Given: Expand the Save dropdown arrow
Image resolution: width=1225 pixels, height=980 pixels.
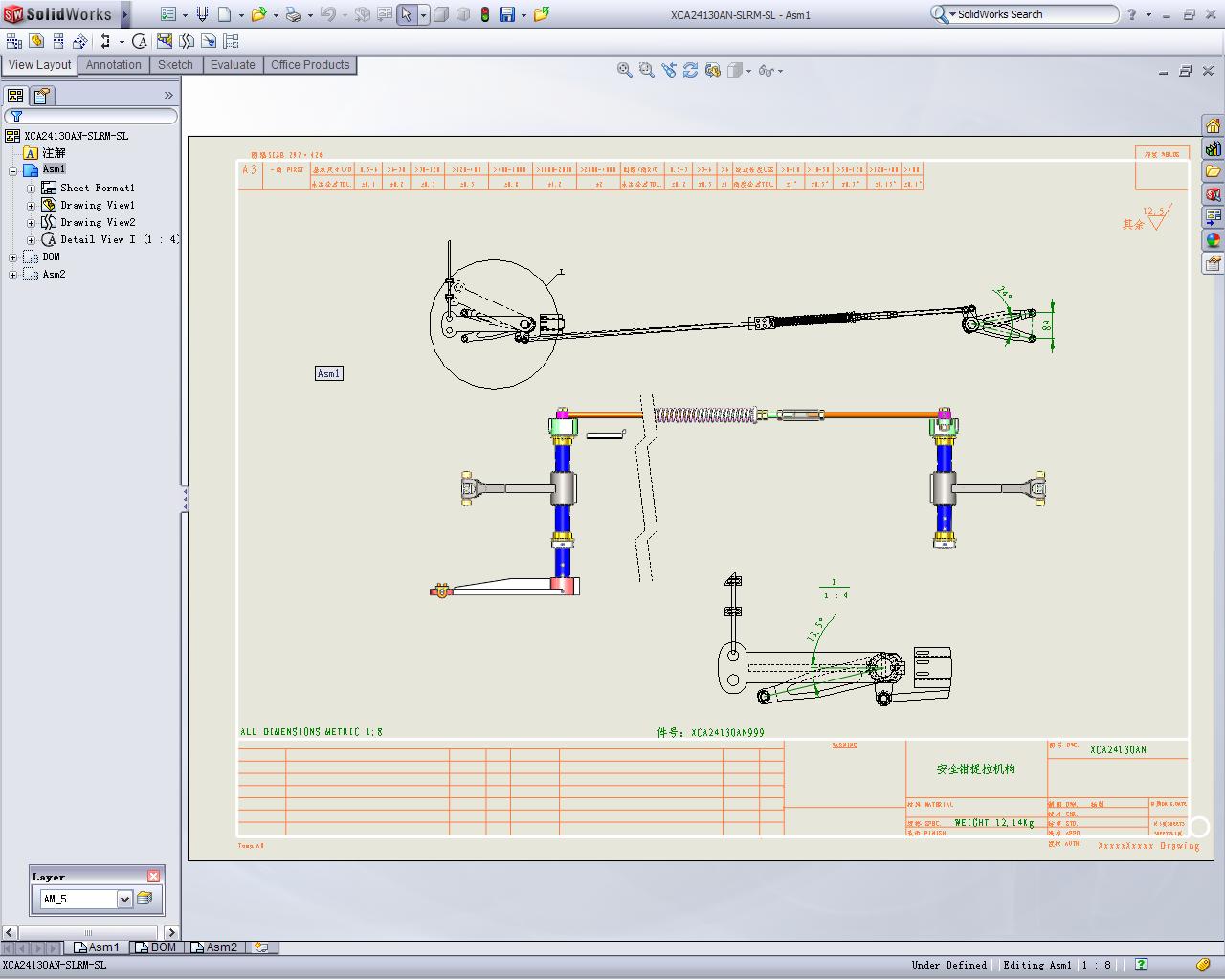Looking at the screenshot, I should coord(523,15).
